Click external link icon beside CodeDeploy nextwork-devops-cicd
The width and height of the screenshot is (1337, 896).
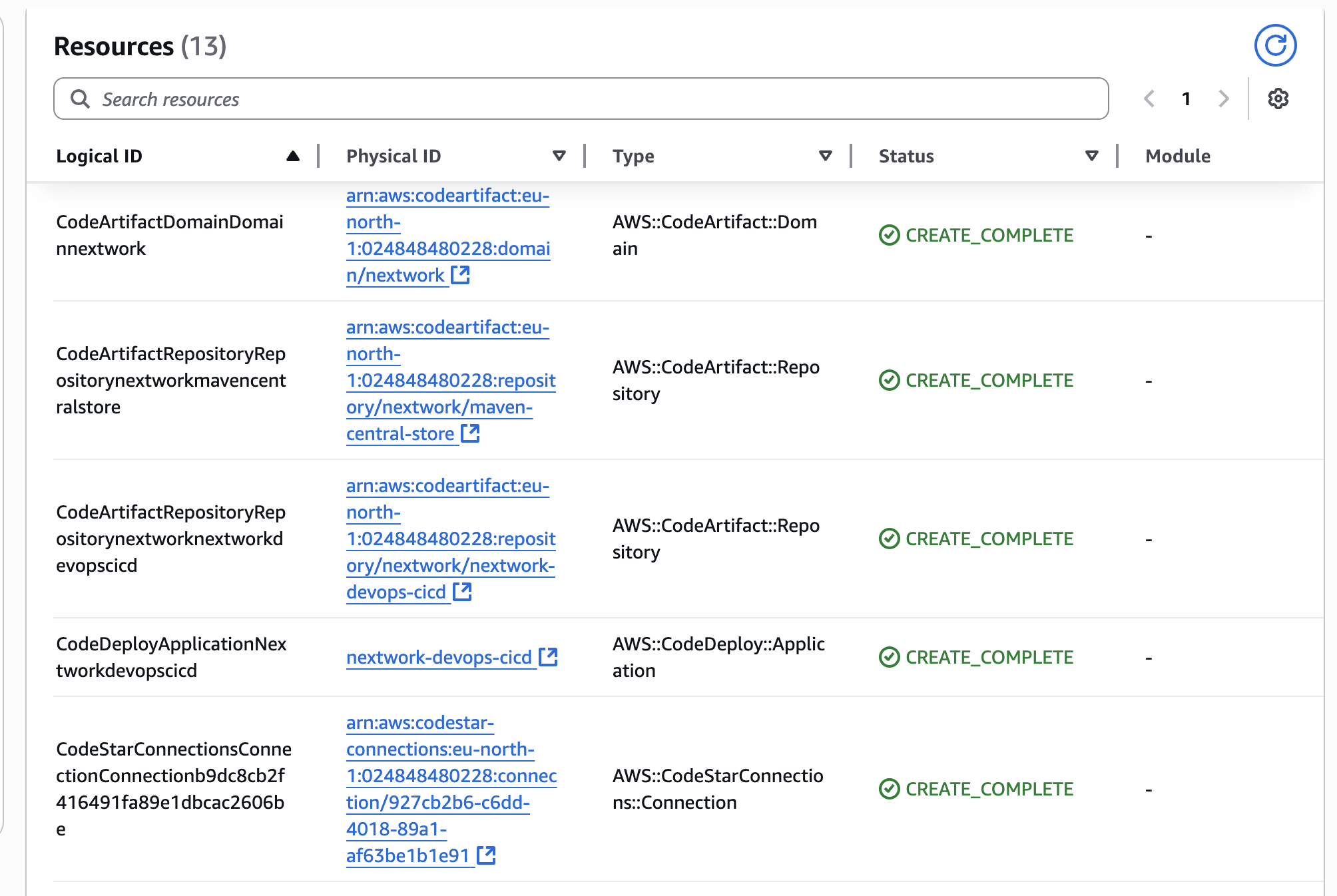tap(547, 657)
